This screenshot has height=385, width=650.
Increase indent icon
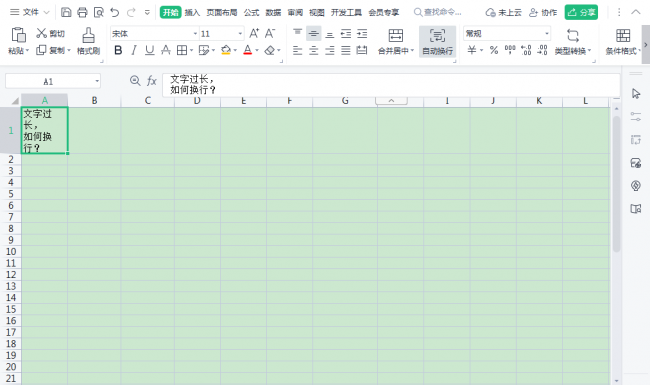tap(362, 33)
